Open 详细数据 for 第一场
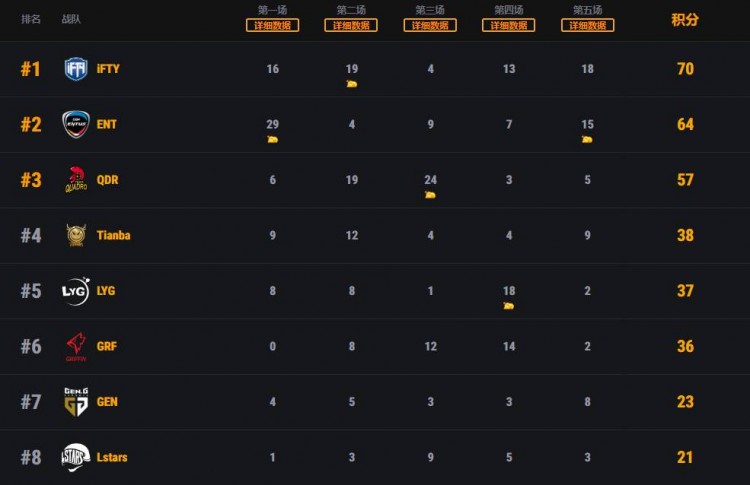750x485 pixels. tap(273, 26)
